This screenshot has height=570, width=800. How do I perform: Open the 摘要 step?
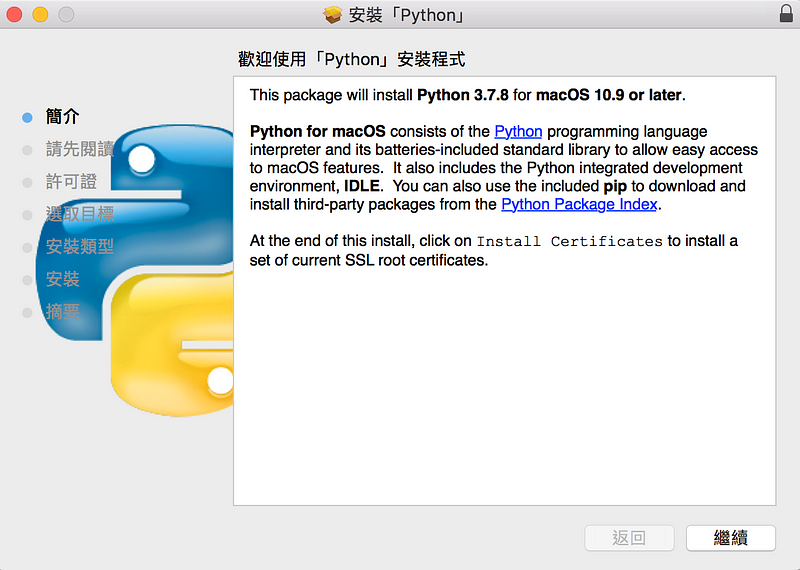[x=62, y=311]
